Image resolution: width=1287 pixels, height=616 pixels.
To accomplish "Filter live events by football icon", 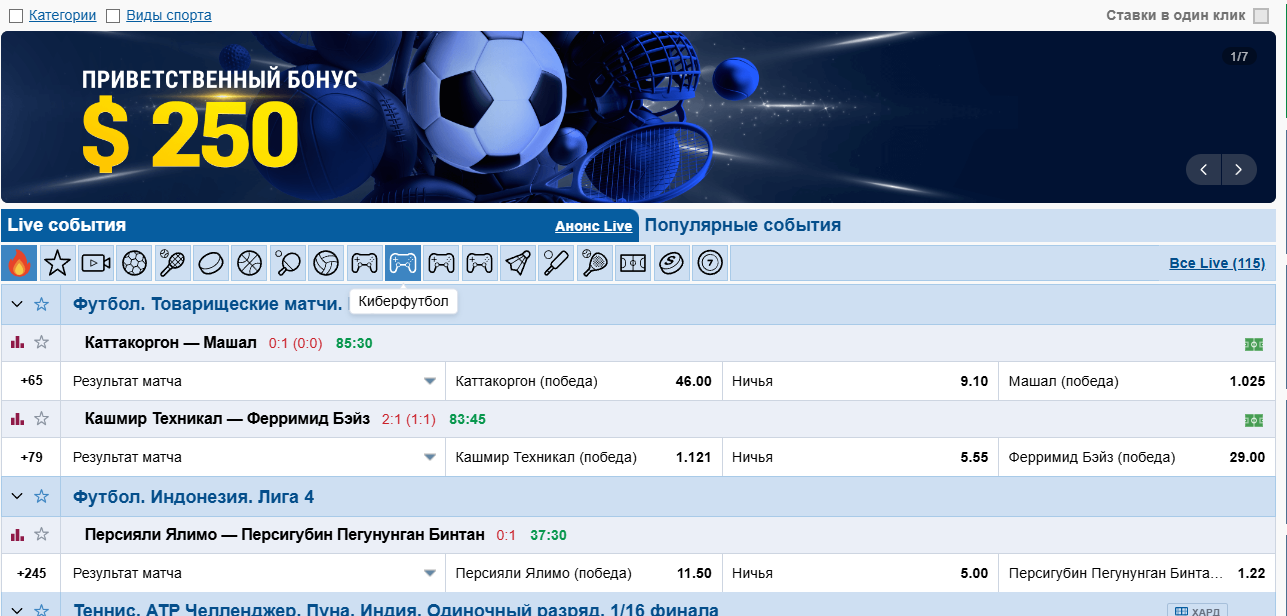I will [134, 263].
